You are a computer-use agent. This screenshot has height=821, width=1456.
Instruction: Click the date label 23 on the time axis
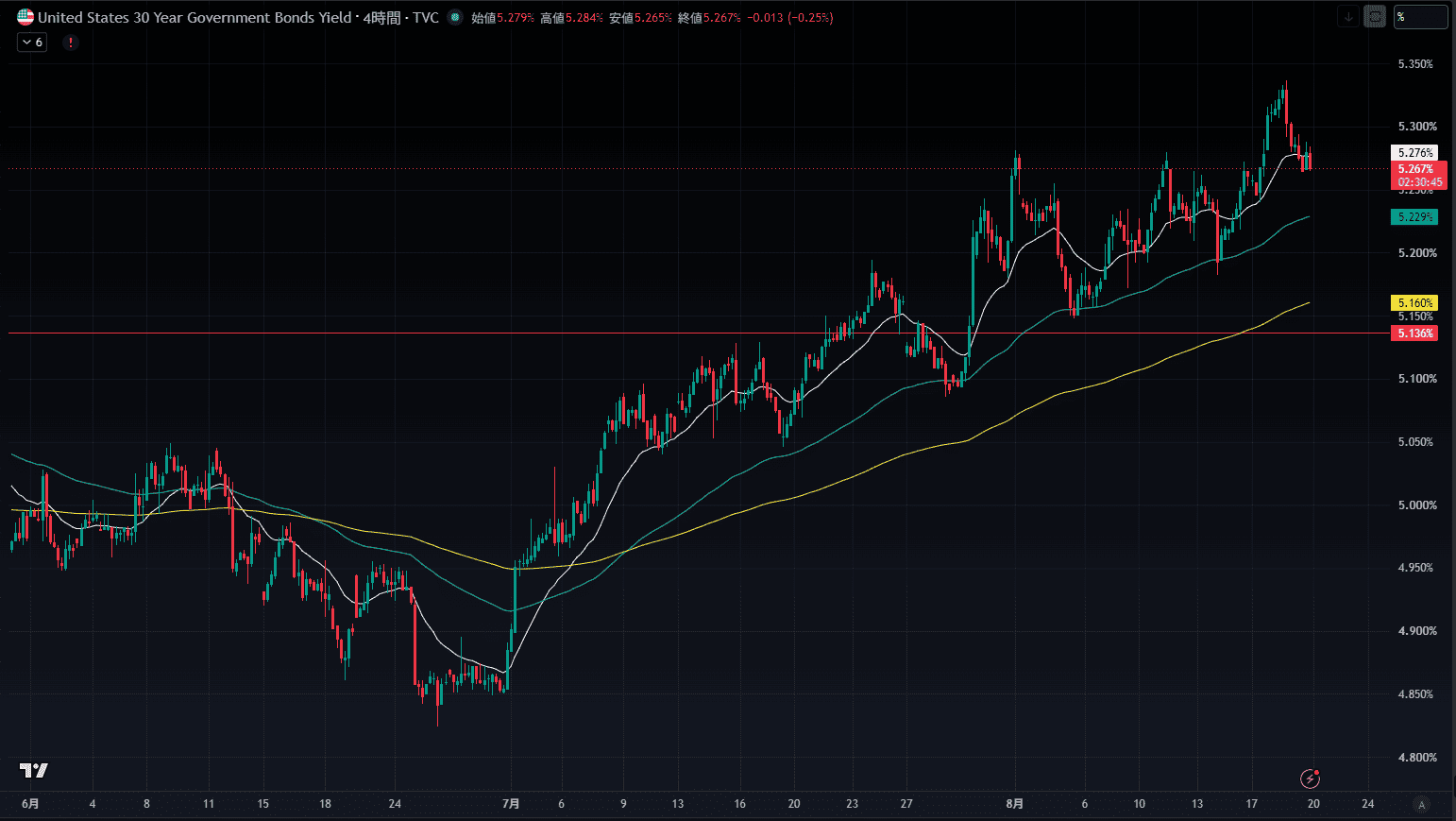[x=852, y=804]
